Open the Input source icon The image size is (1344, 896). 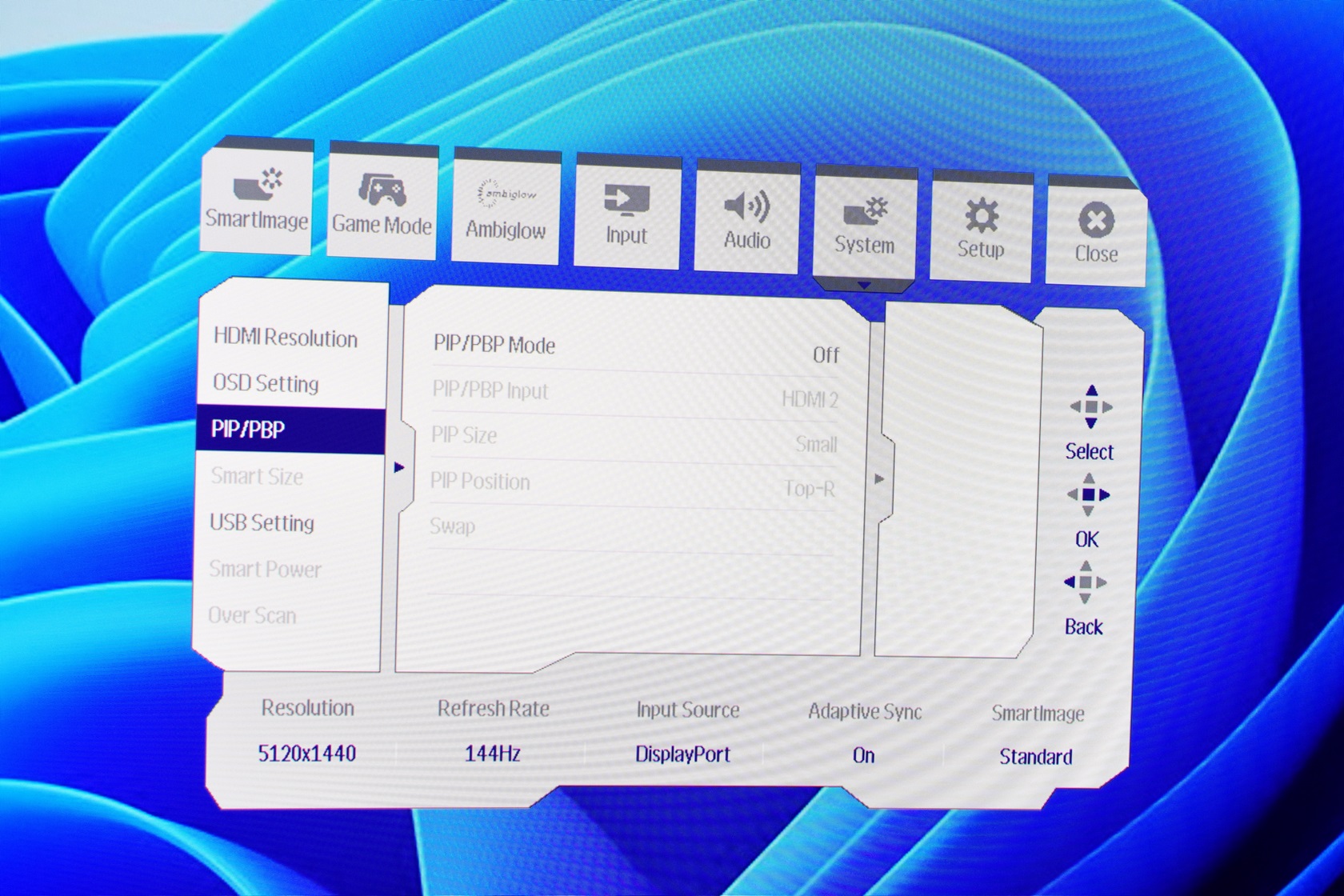[626, 199]
